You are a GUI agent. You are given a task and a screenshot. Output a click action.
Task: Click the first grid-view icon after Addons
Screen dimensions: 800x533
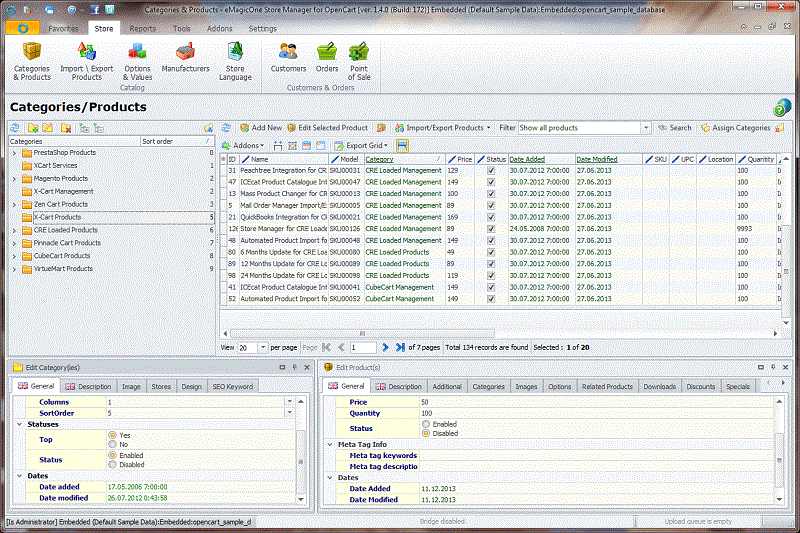(278, 146)
